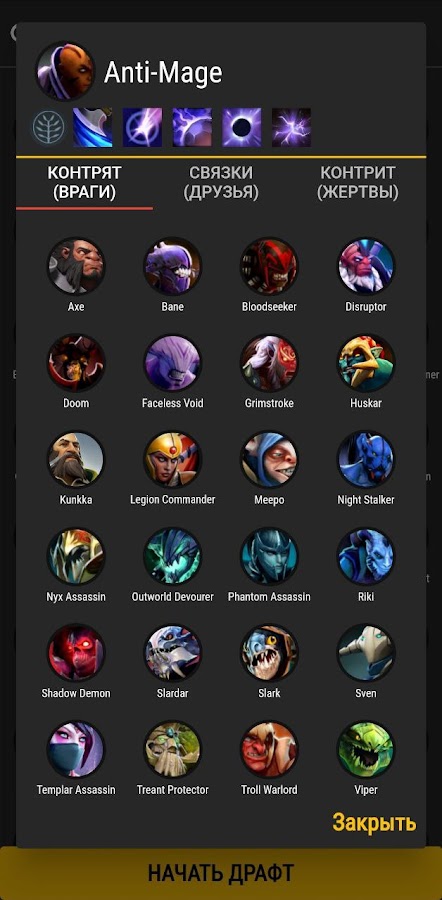Tap the Bloodseeker hero icon
This screenshot has width=442, height=900.
pyautogui.click(x=269, y=266)
